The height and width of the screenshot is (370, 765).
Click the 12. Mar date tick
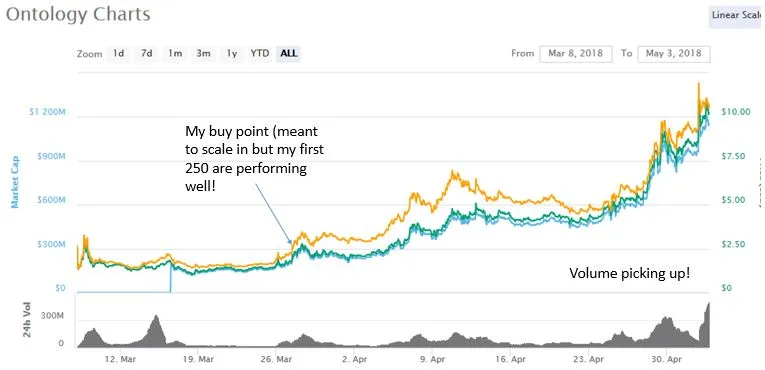click(120, 359)
